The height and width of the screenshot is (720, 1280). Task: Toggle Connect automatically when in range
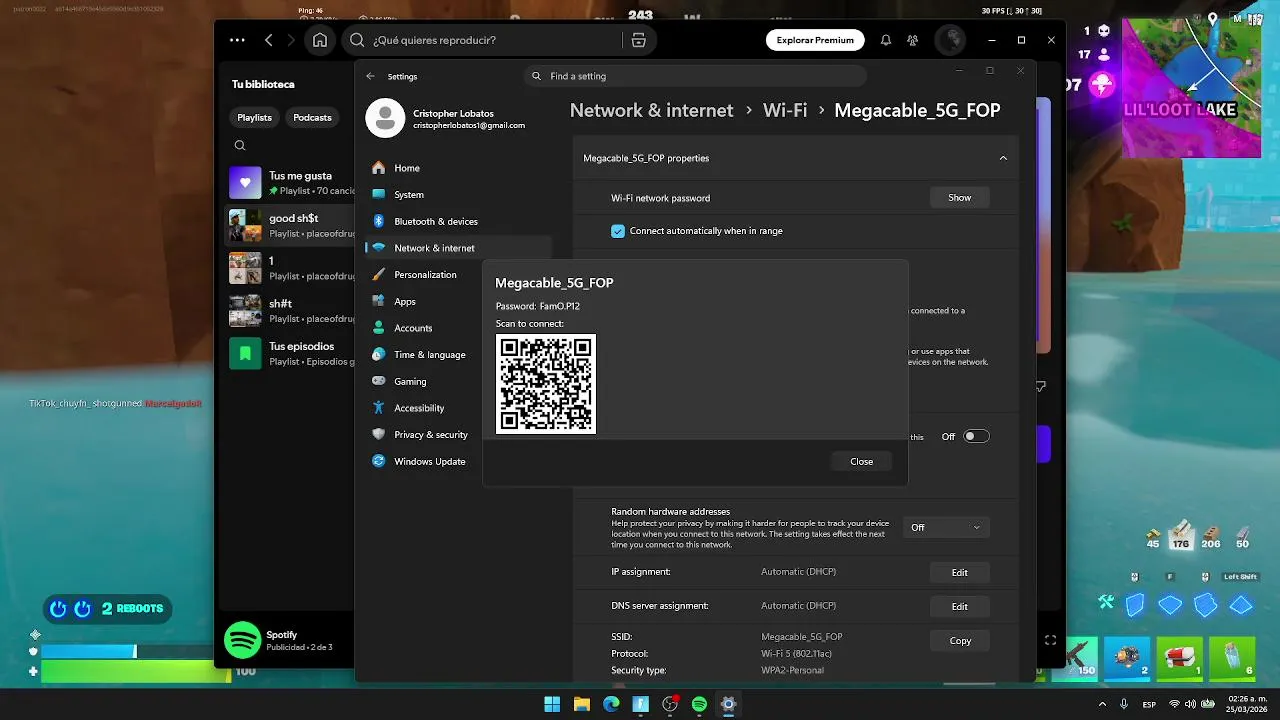point(618,231)
